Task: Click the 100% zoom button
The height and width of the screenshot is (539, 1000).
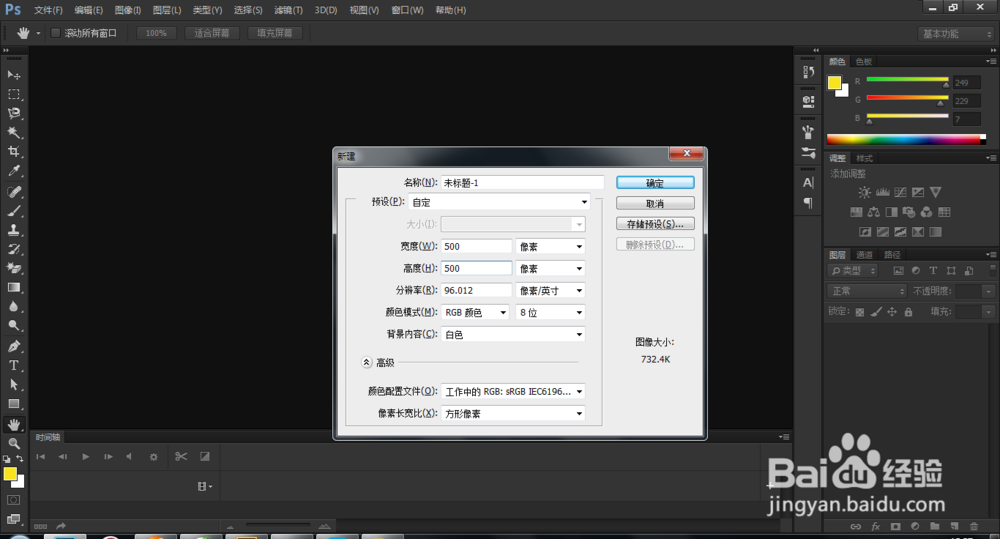Action: 156,33
